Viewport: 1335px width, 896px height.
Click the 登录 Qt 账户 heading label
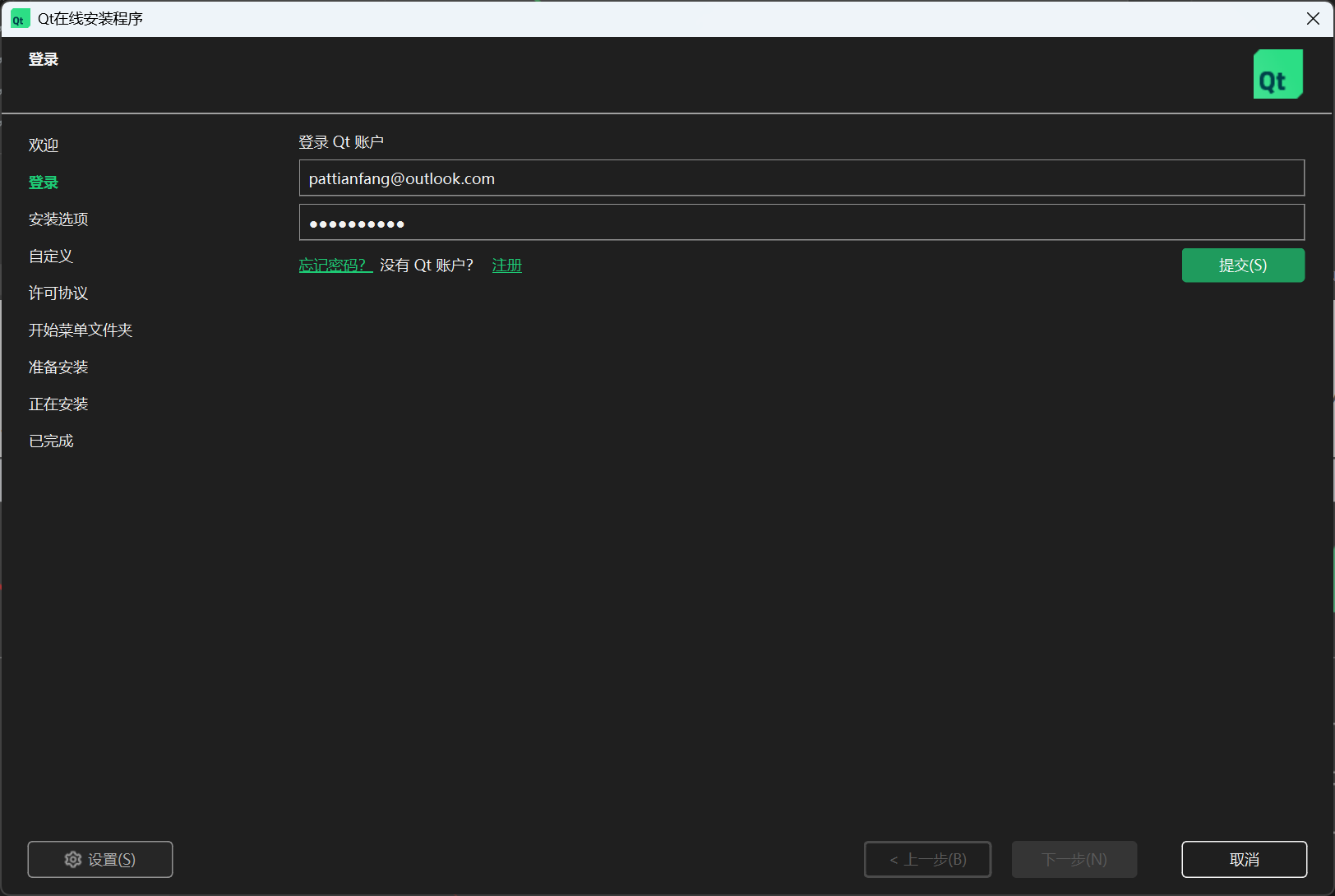pos(341,142)
